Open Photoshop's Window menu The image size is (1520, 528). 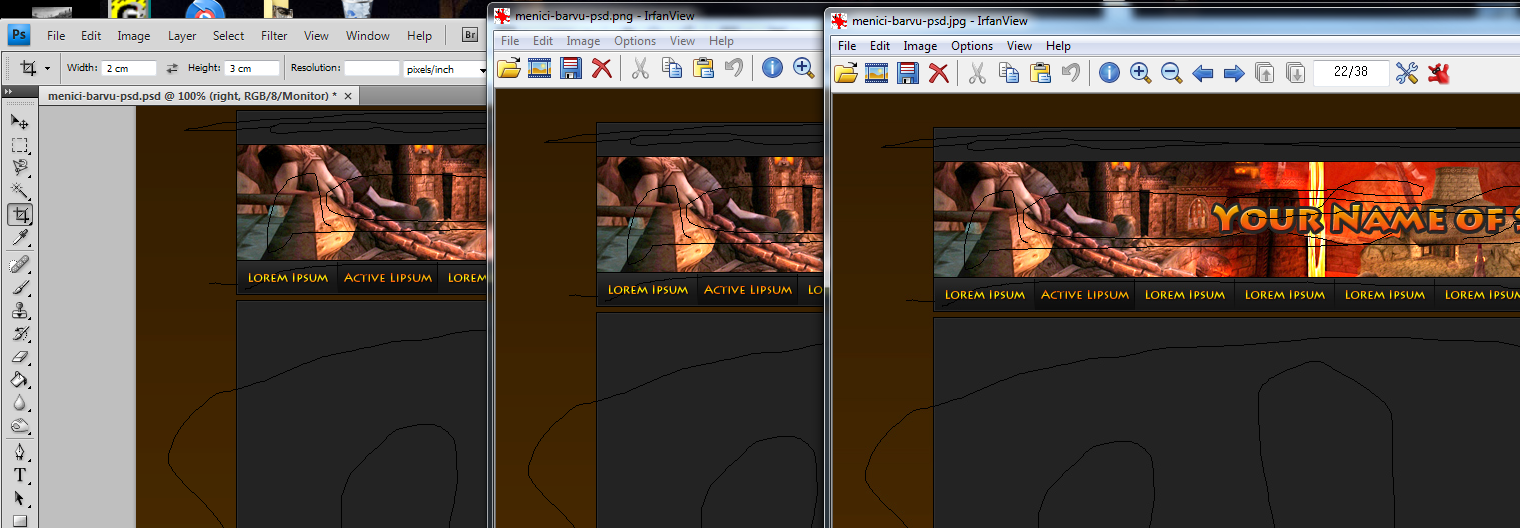(x=368, y=36)
